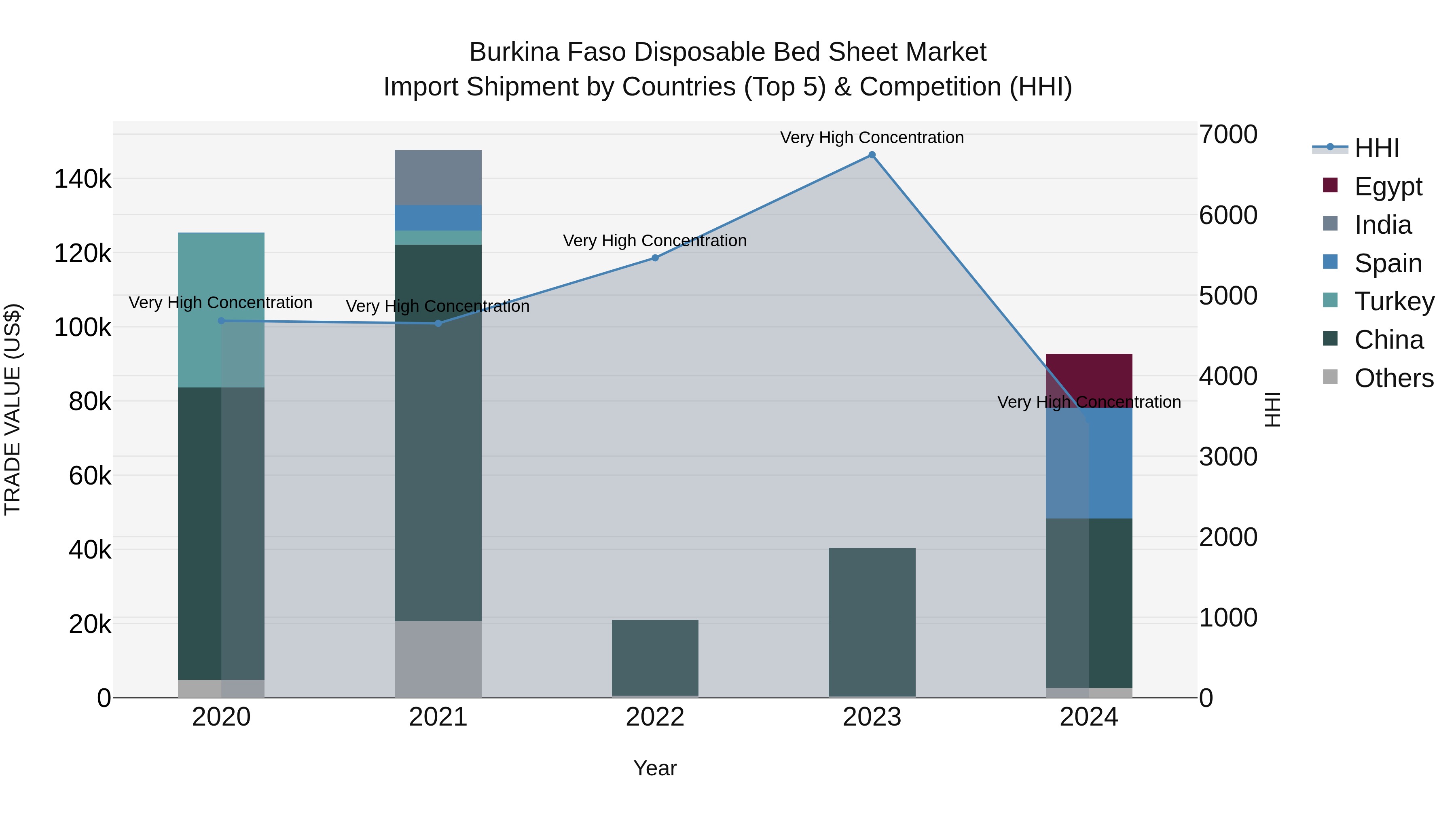The image size is (1456, 819).
Task: Click the chart subtitle Import Shipment by Countries
Action: click(728, 87)
